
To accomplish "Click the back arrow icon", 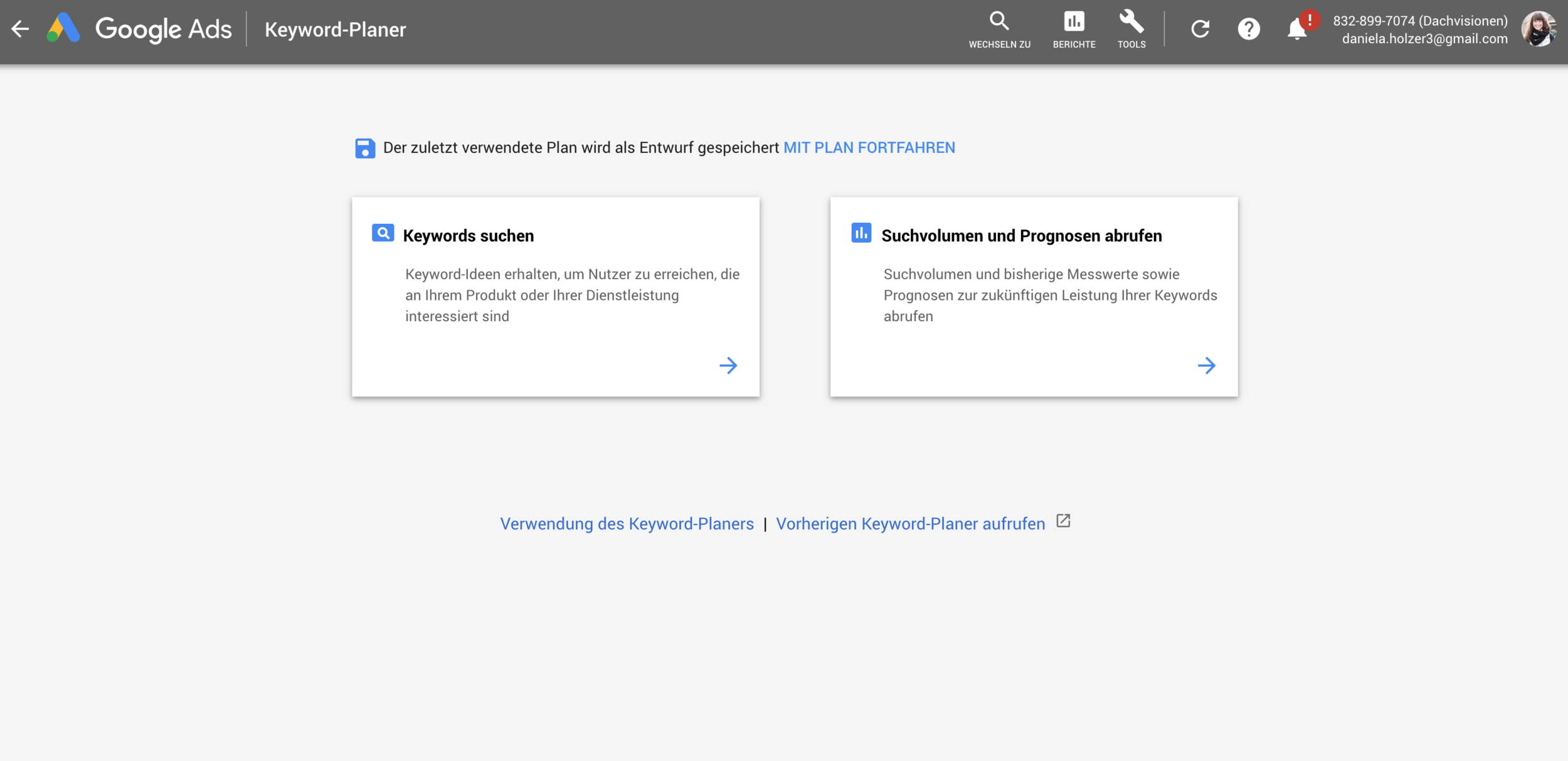I will point(20,29).
